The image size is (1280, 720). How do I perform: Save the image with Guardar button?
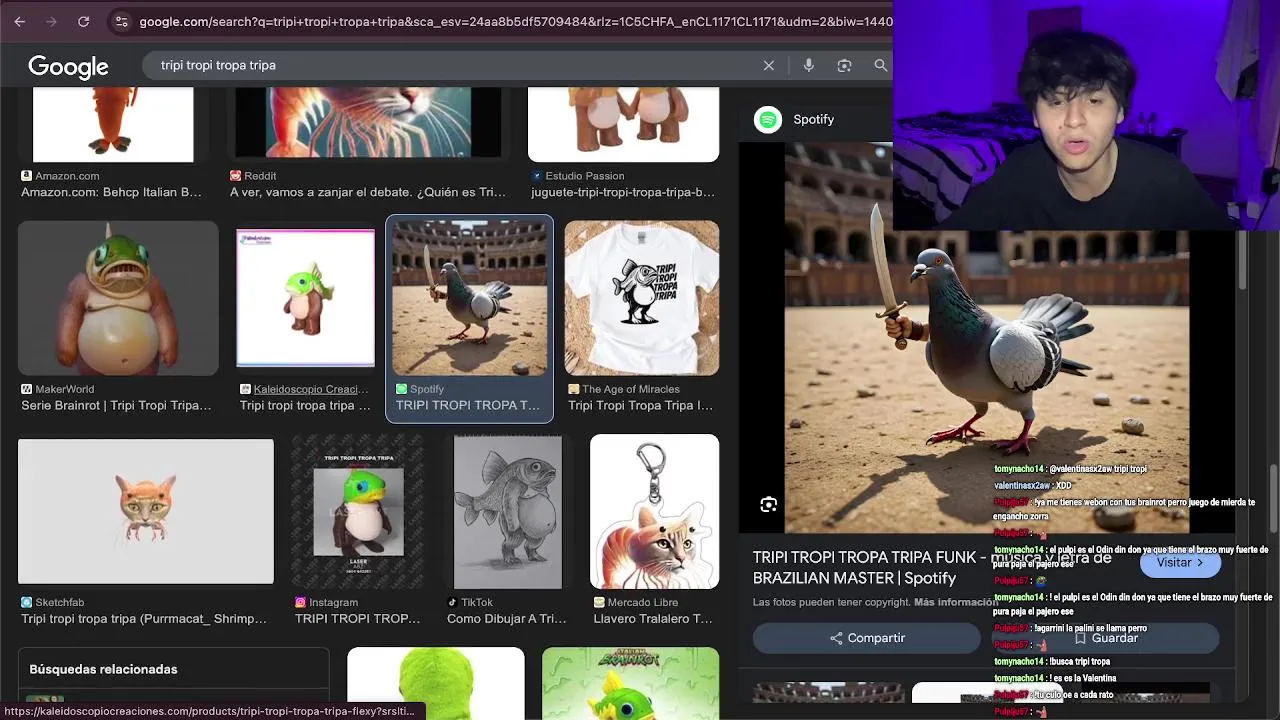pyautogui.click(x=1105, y=638)
